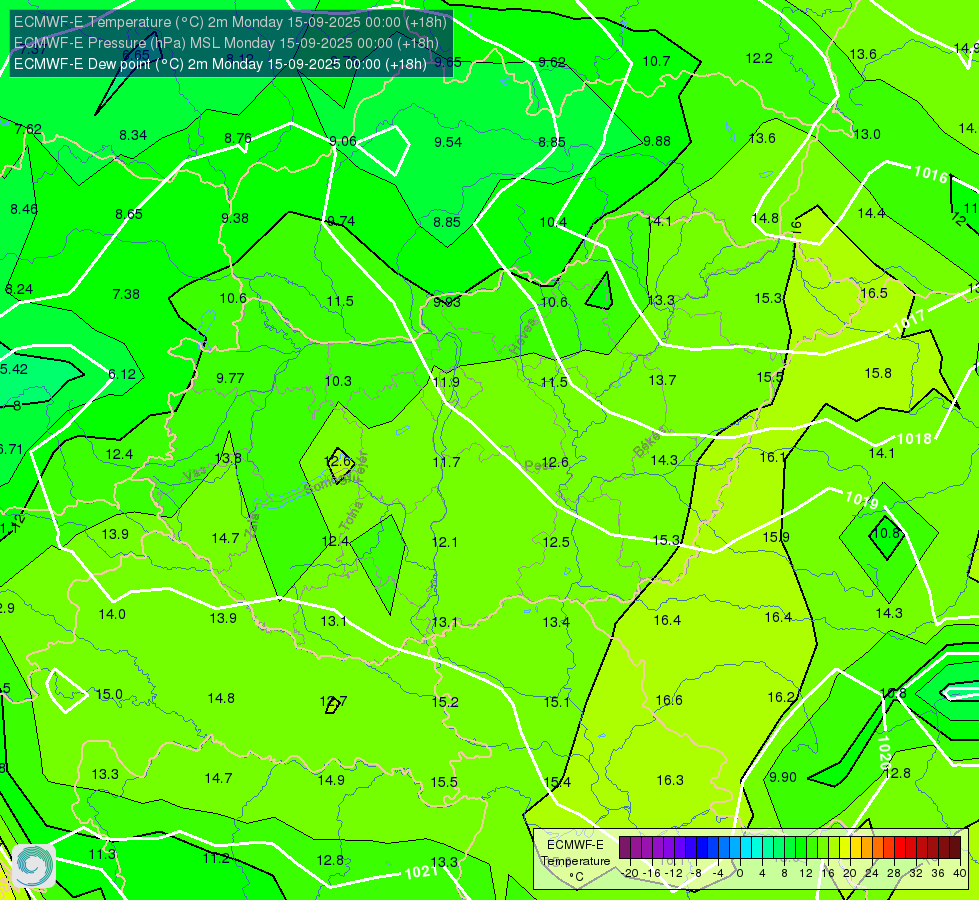Click the 1017 isobar label
This screenshot has width=979, height=900.
pyautogui.click(x=909, y=323)
